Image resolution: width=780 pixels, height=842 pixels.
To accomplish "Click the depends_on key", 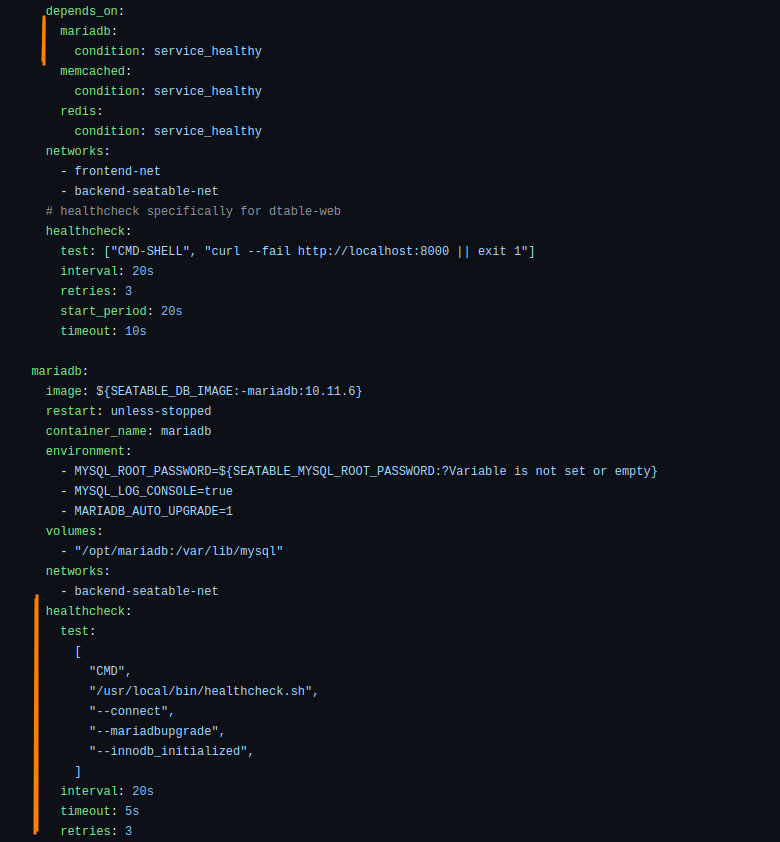I will coord(82,11).
